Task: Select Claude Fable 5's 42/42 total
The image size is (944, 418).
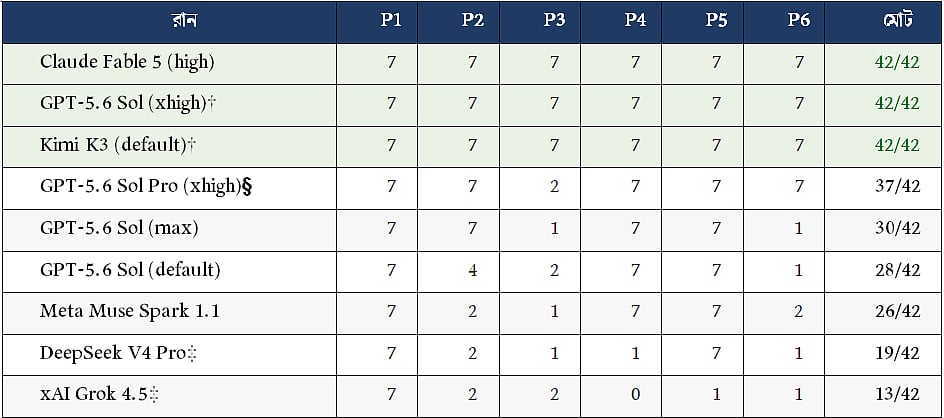Action: click(897, 62)
